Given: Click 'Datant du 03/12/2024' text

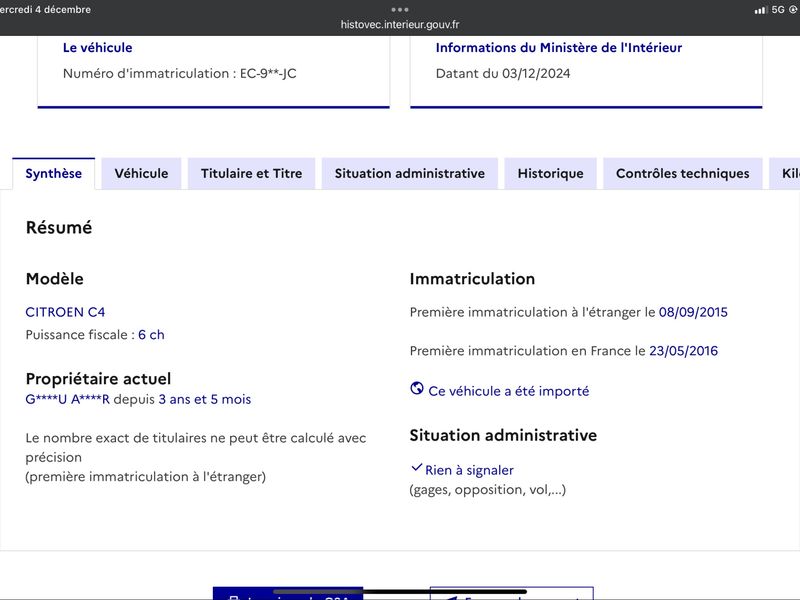Looking at the screenshot, I should pos(503,73).
